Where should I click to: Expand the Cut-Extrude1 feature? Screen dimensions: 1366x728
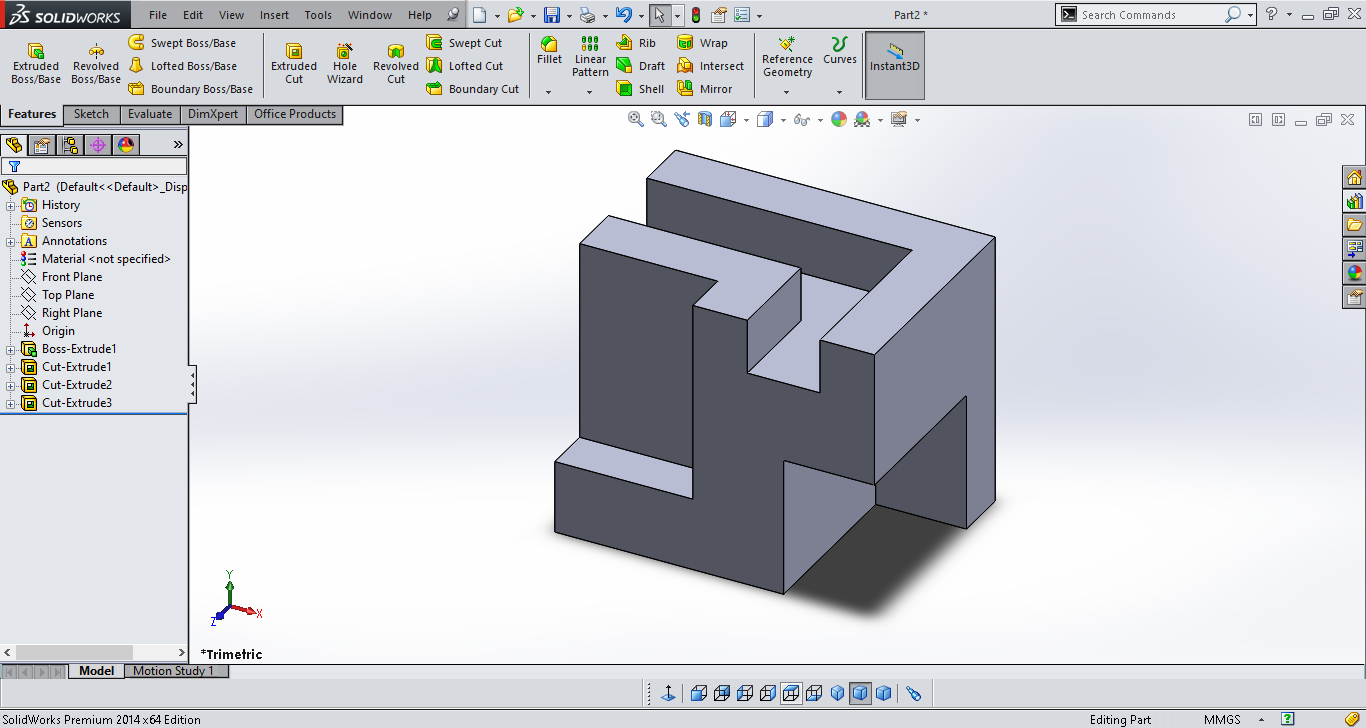(11, 367)
